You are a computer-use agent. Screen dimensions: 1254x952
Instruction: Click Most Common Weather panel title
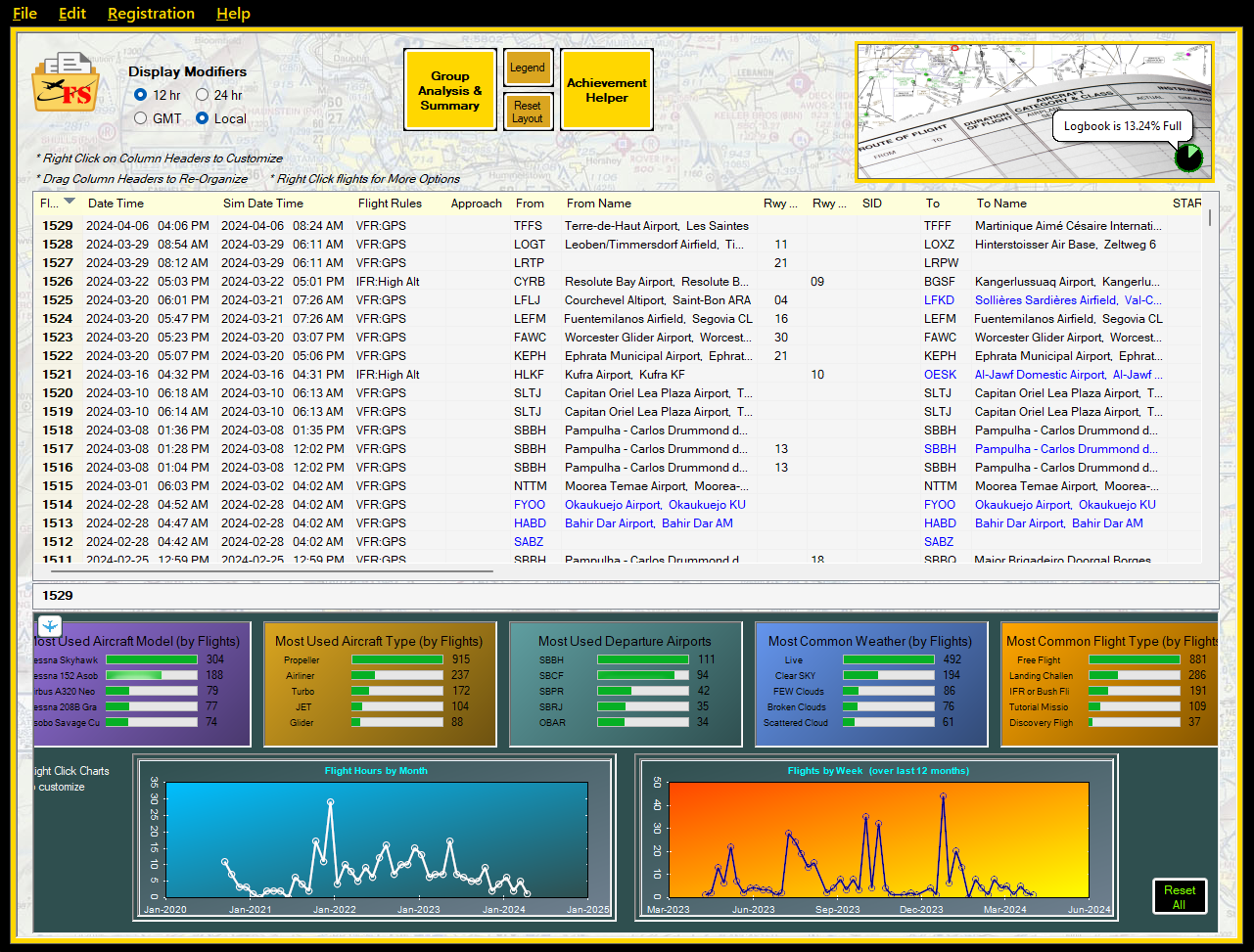coord(869,642)
